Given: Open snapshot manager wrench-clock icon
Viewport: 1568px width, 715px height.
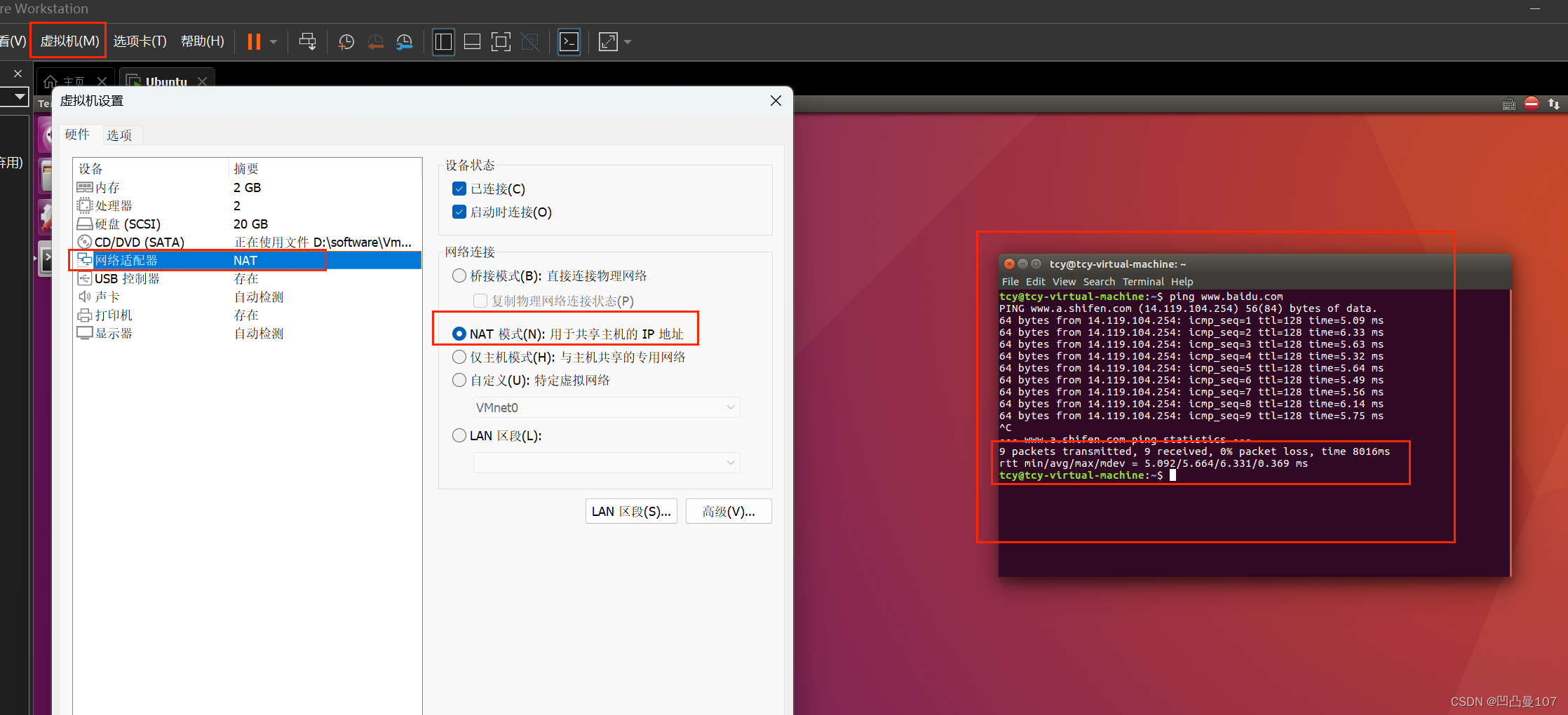Looking at the screenshot, I should 405,42.
